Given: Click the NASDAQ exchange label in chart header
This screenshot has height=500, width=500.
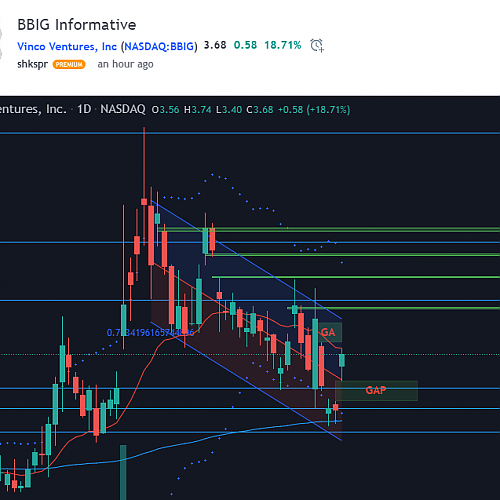Looking at the screenshot, I should tap(123, 109).
